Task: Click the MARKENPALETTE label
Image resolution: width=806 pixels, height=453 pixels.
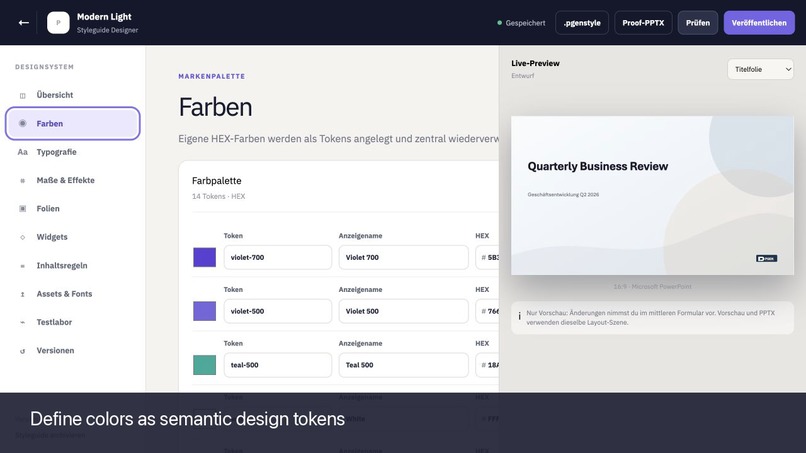Action: [x=212, y=76]
